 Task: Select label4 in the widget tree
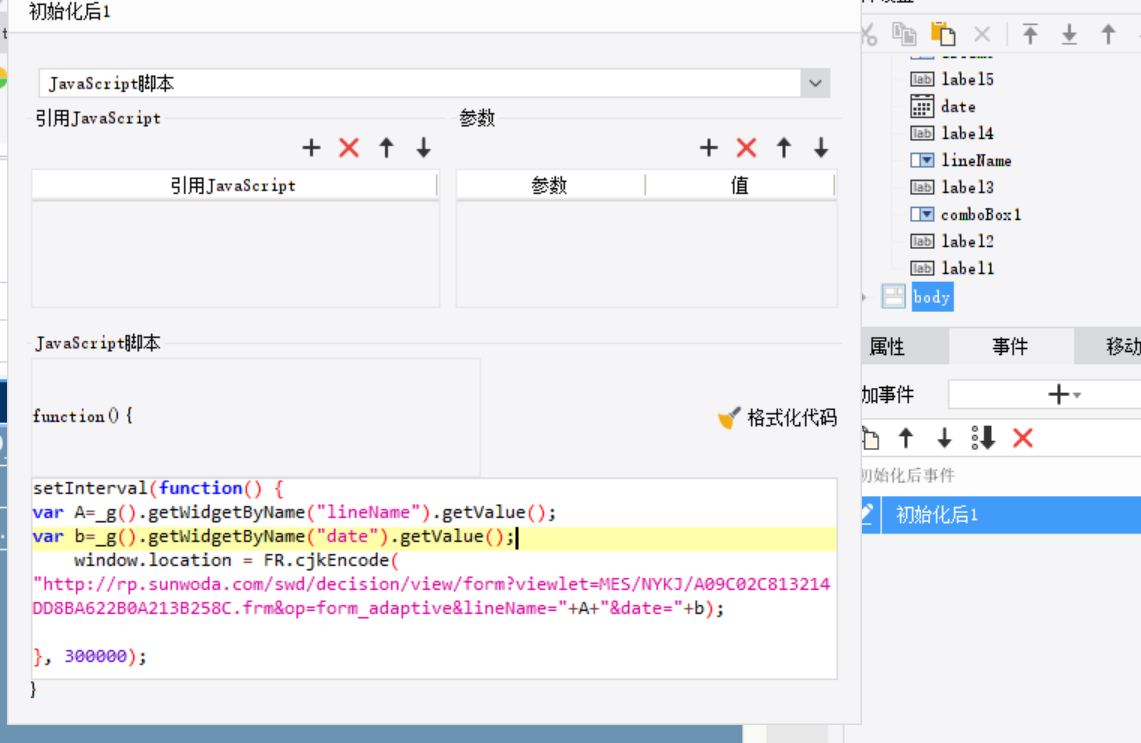coord(967,134)
